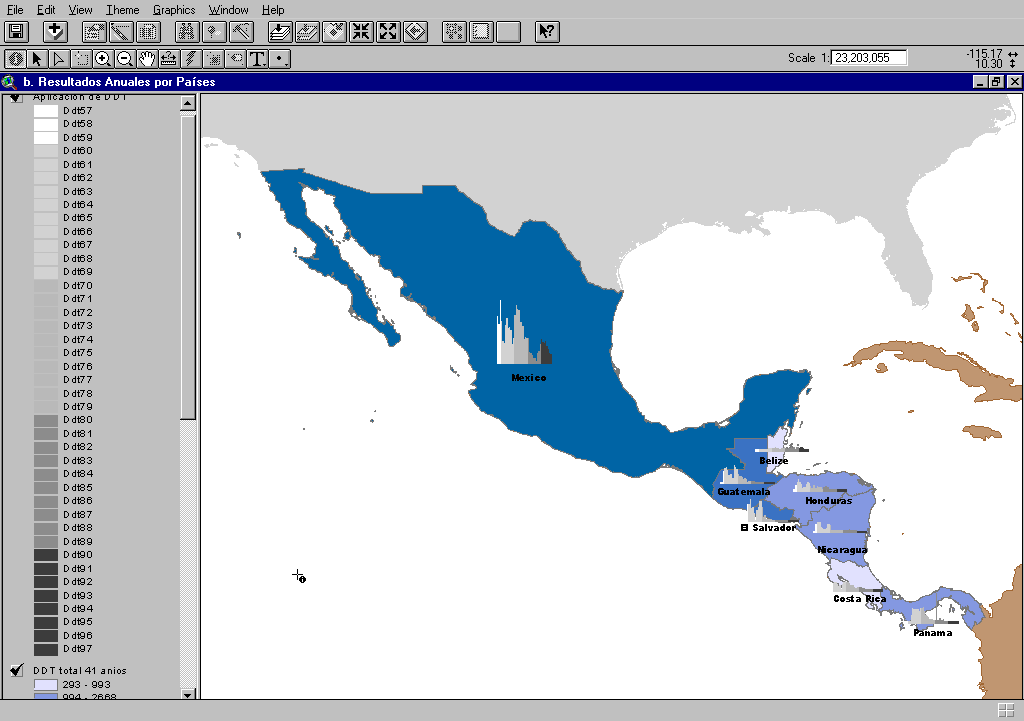Click the Scale input field
Image resolution: width=1024 pixels, height=721 pixels.
869,58
